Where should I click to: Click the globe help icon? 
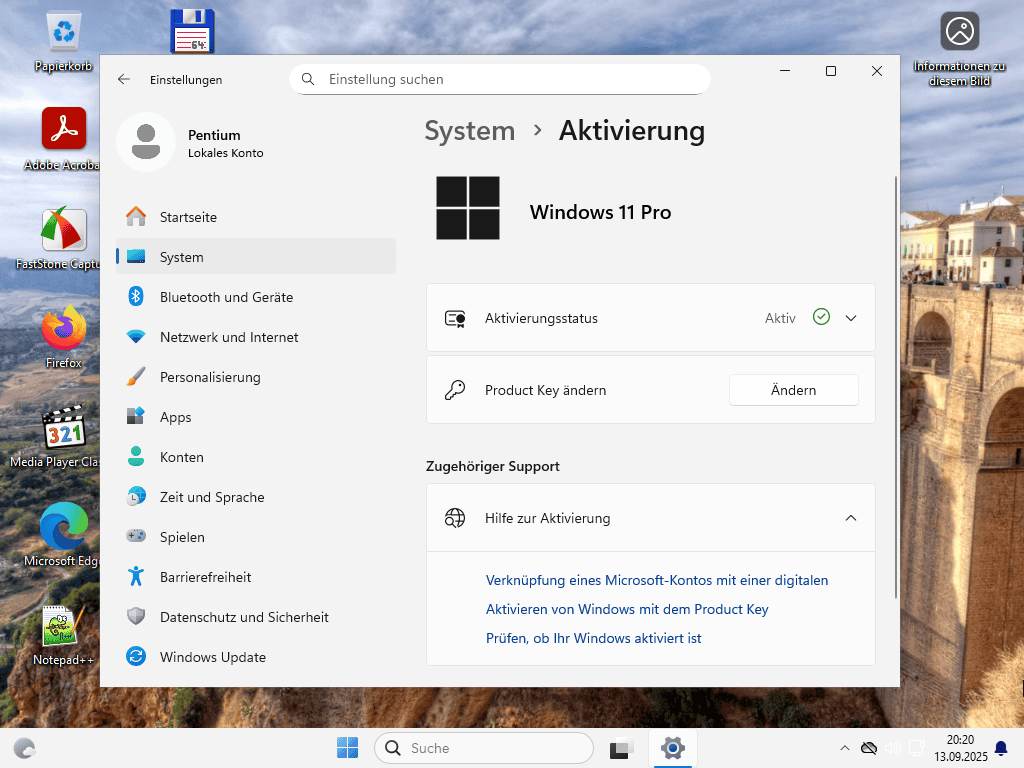point(455,518)
